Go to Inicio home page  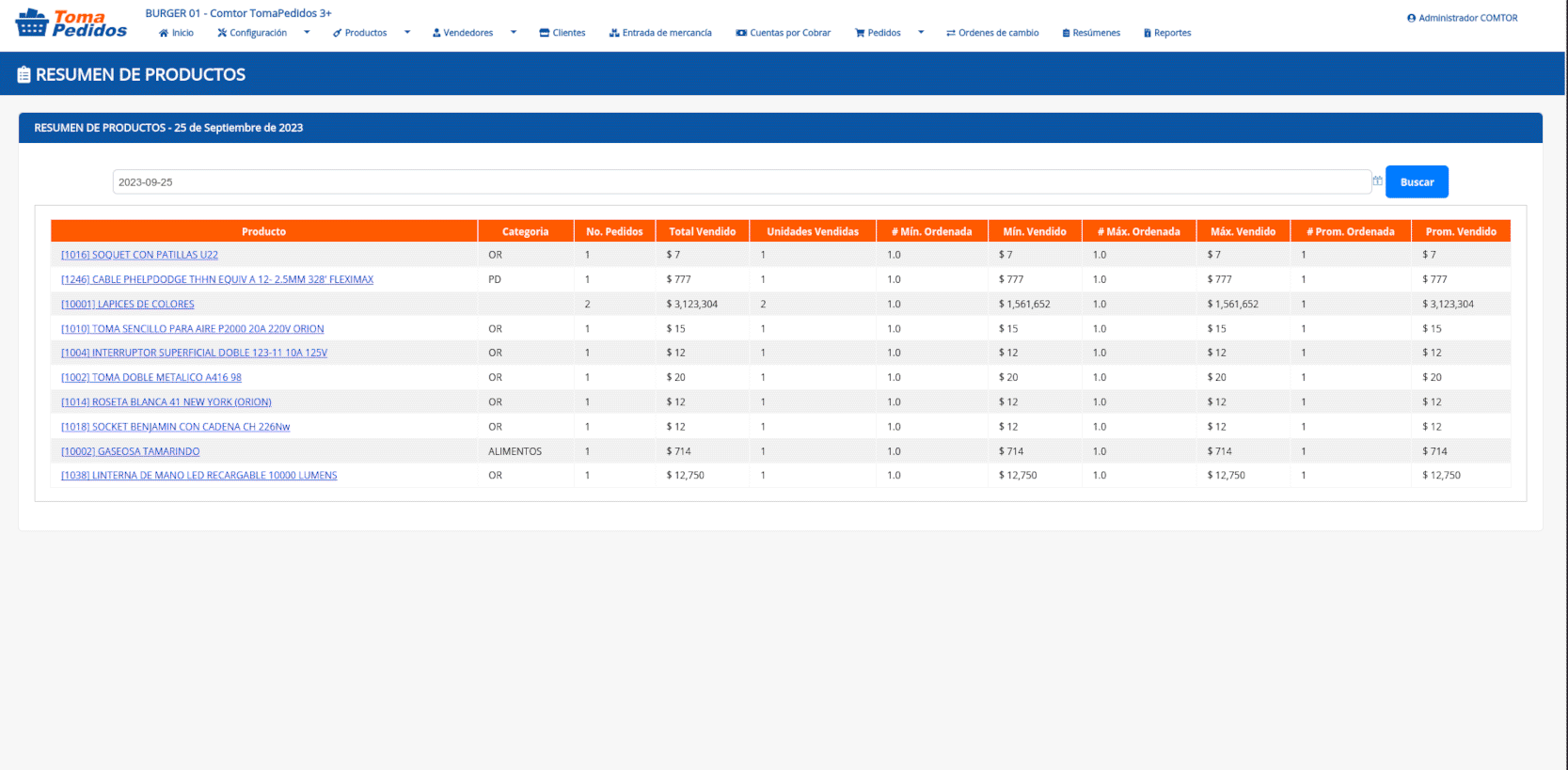coord(177,33)
